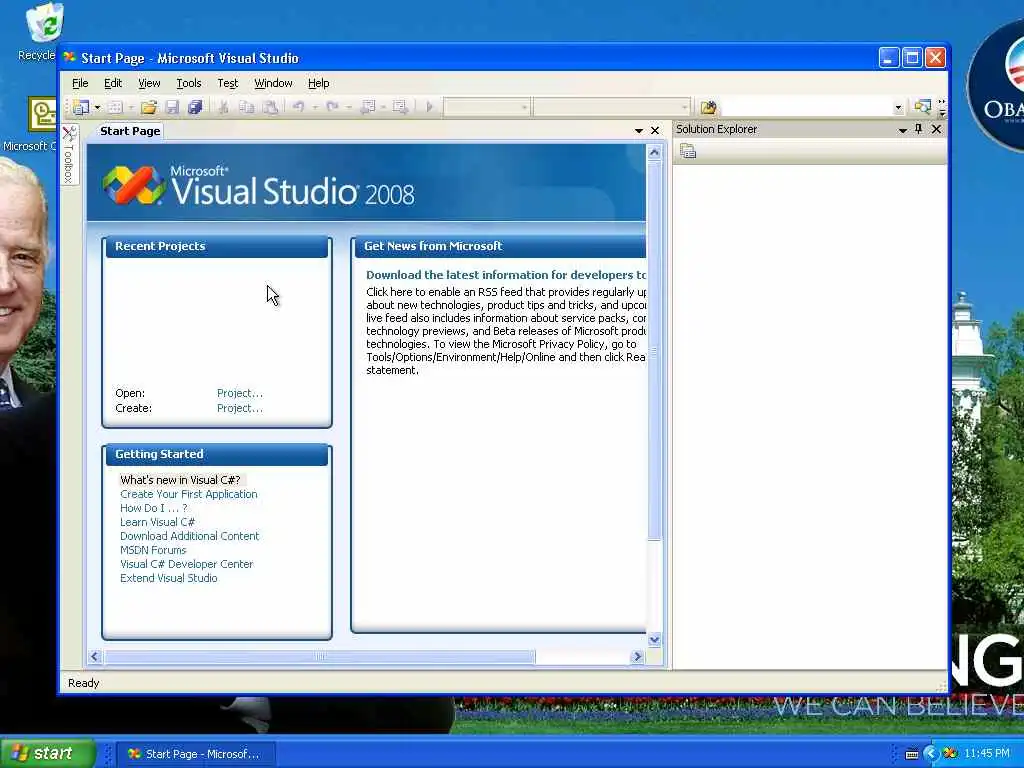
Task: Click the Open File folder icon
Action: click(x=149, y=107)
